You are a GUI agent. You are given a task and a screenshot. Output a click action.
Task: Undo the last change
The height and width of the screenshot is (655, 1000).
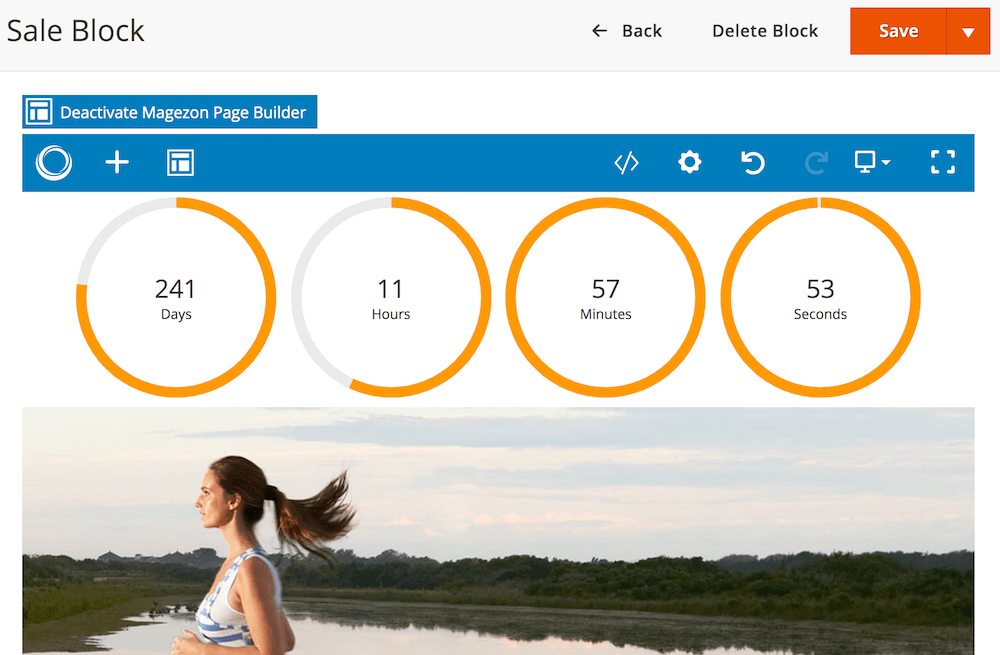(753, 163)
